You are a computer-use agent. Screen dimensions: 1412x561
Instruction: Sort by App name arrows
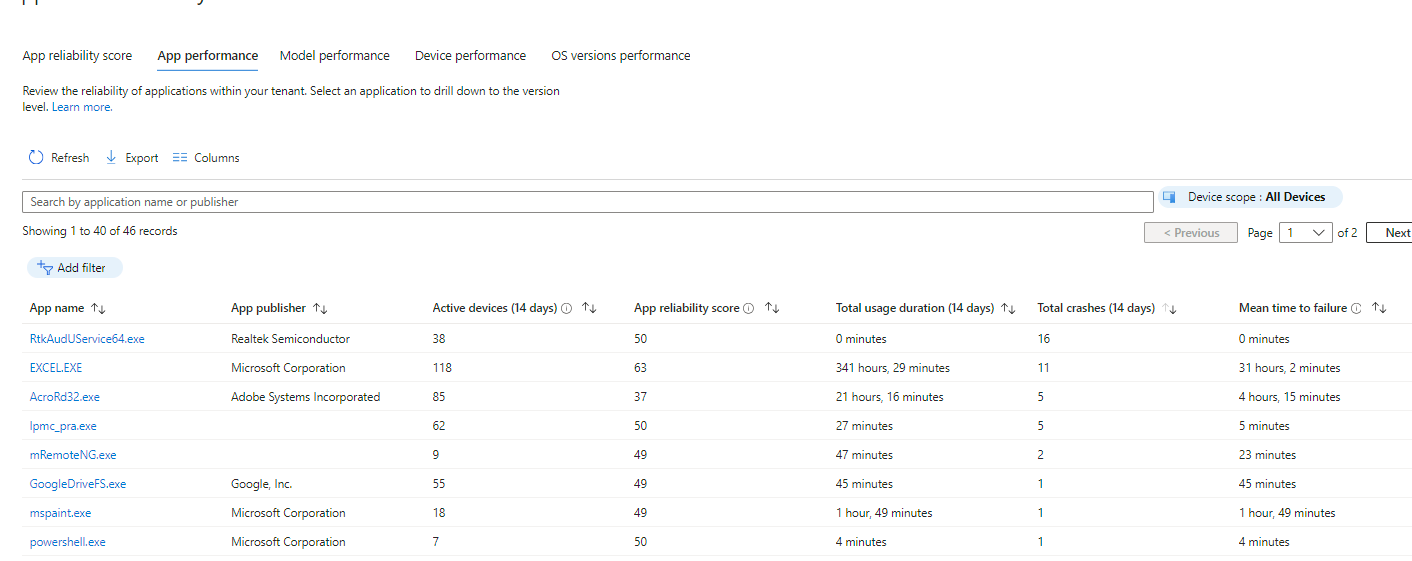[97, 308]
